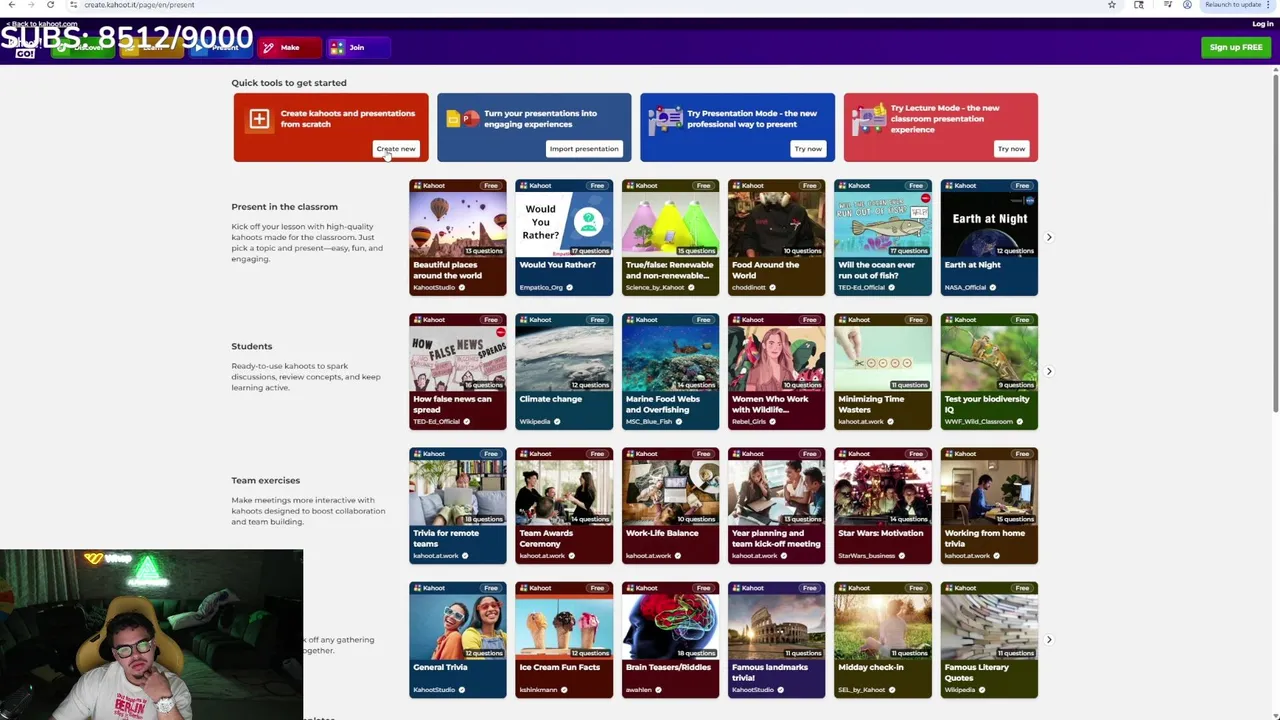Open True/false: Renewable and non-renewable kahoot
1280x720 pixels.
(670, 237)
